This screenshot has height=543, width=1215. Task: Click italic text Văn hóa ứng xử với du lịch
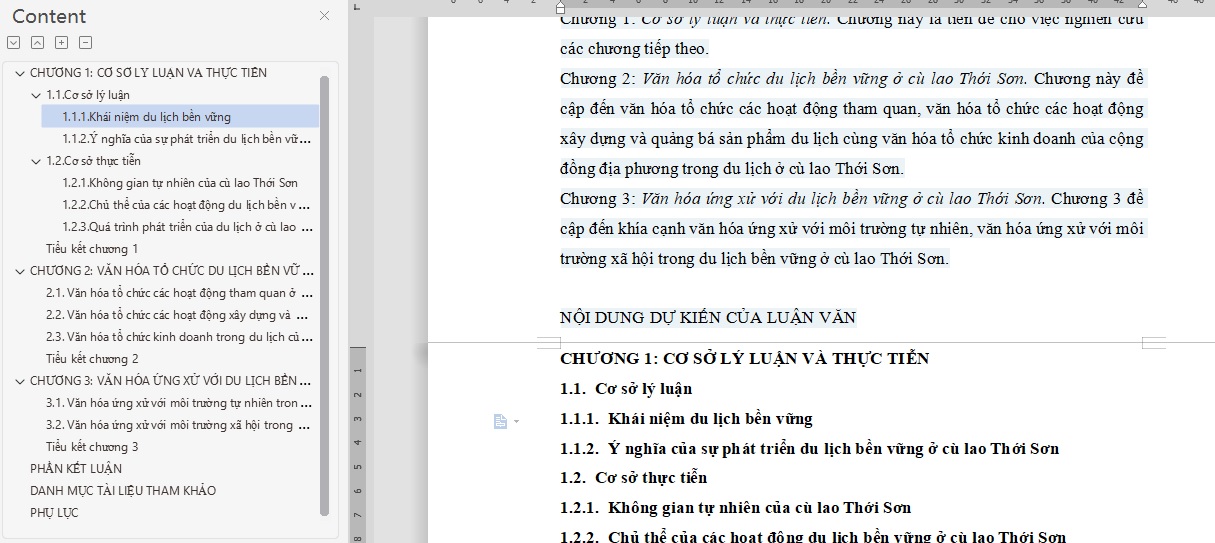pos(842,198)
